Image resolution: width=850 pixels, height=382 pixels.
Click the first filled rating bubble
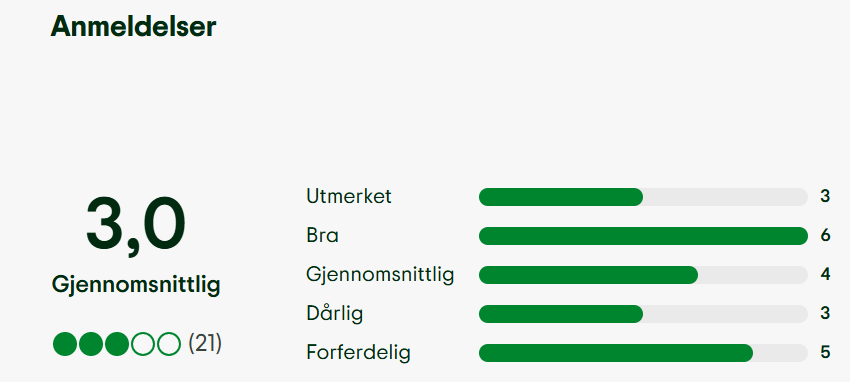[x=65, y=344]
